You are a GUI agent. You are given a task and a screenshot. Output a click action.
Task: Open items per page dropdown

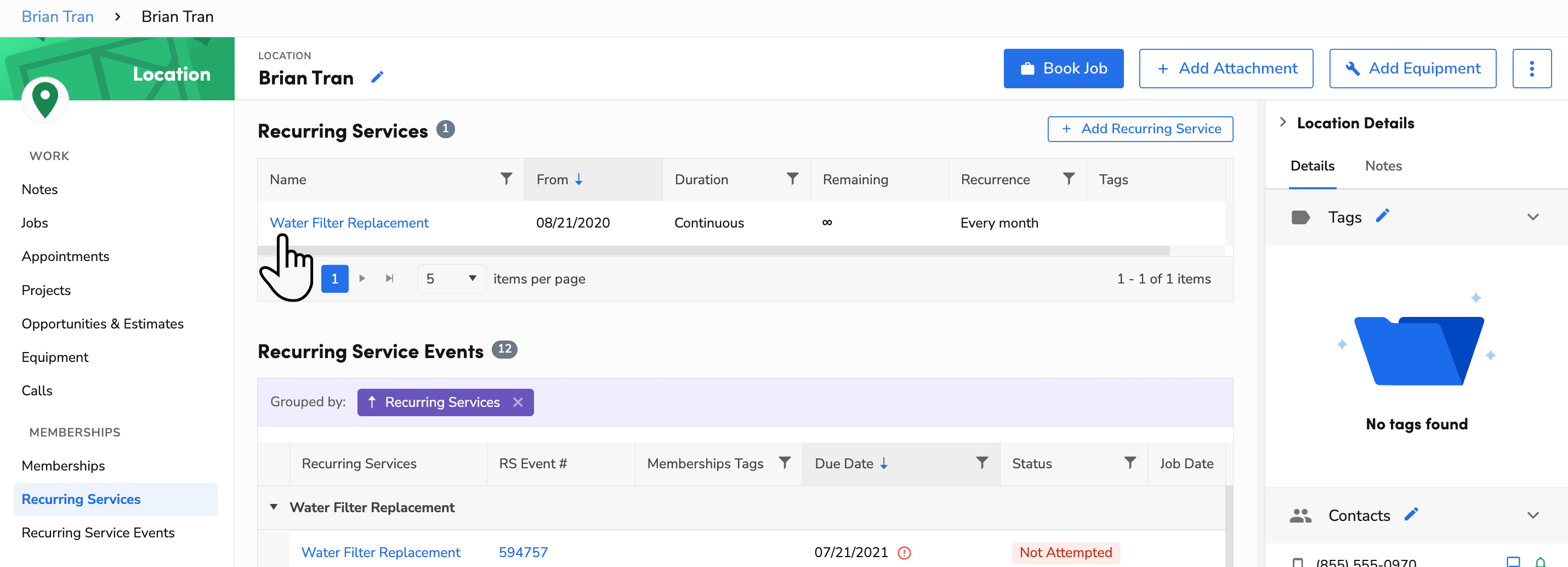pos(452,279)
